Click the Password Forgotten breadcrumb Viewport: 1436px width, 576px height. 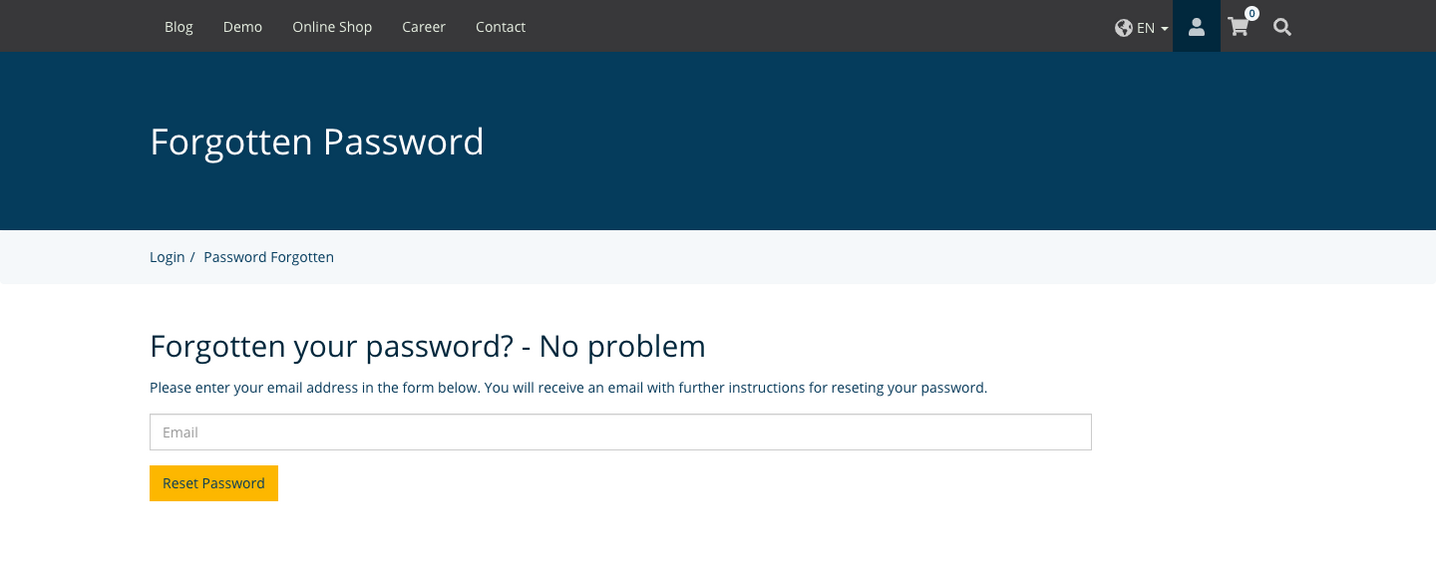[x=268, y=256]
